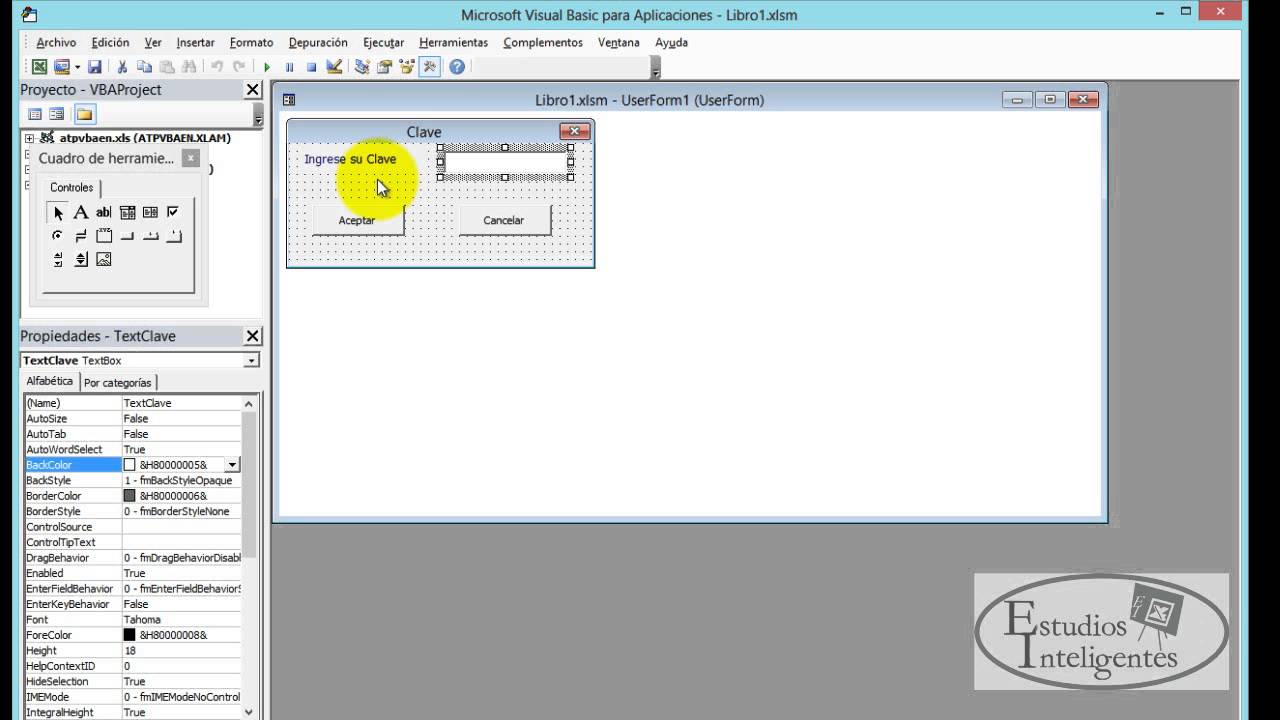Screen dimensions: 1280x720
Task: Open the standard toolbar options arrow
Action: tap(656, 68)
